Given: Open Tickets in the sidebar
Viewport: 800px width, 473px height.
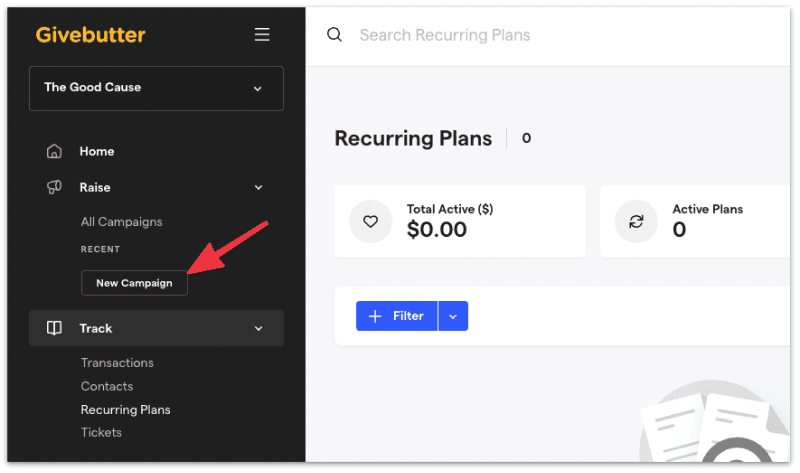Looking at the screenshot, I should pos(101,433).
